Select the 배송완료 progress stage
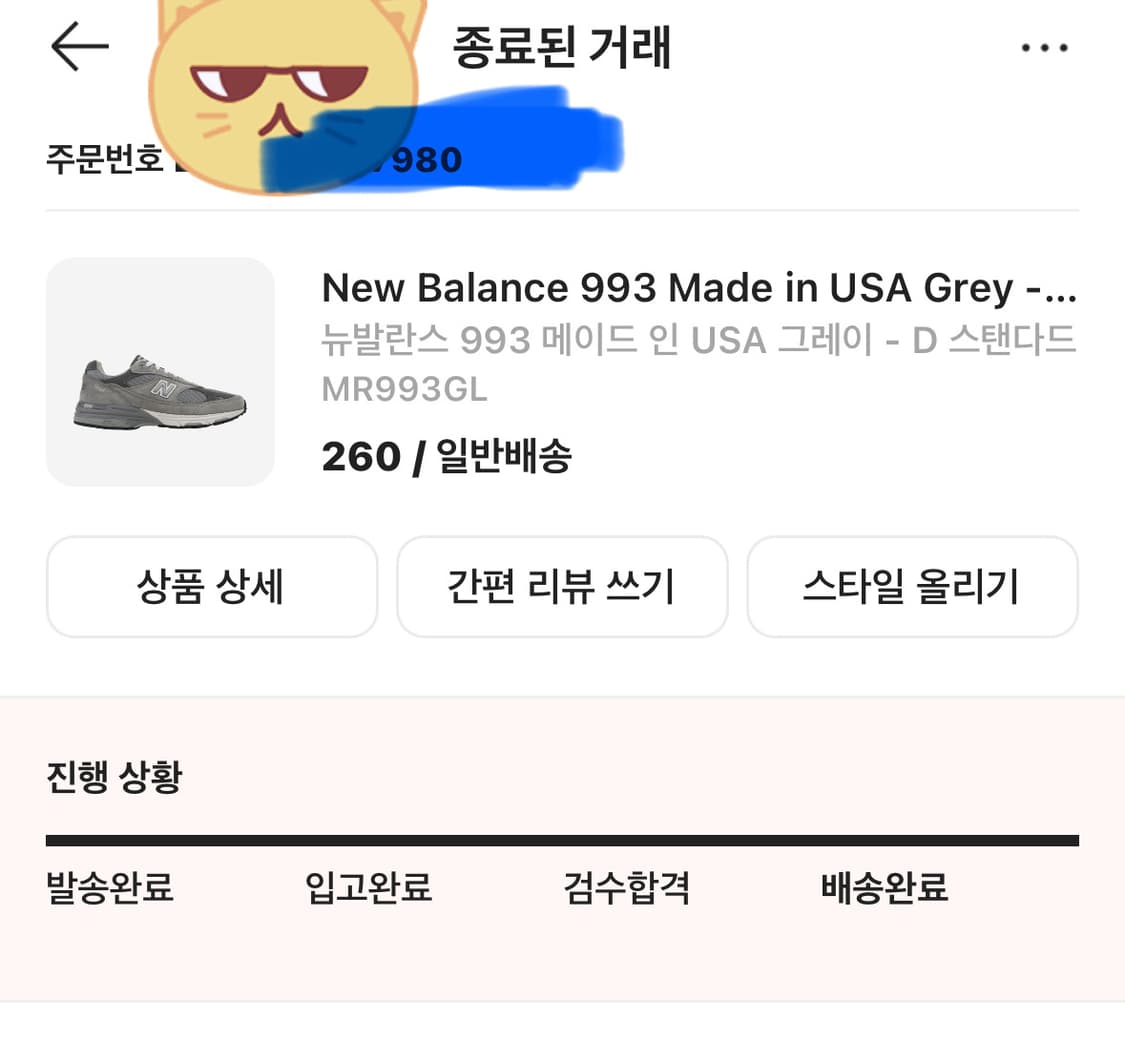The width and height of the screenshot is (1125, 1041). [882, 888]
